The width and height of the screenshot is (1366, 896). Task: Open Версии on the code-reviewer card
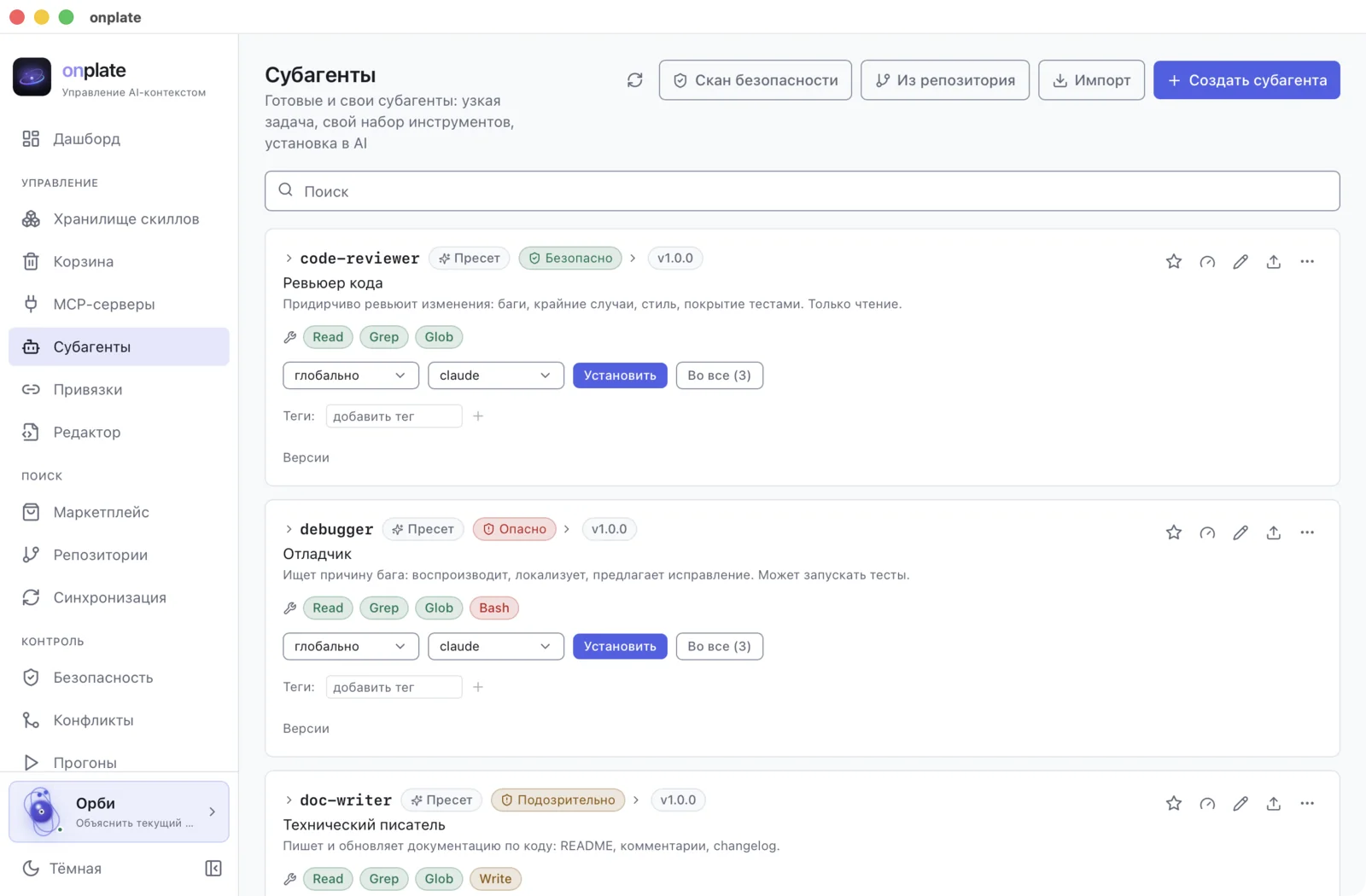(306, 458)
